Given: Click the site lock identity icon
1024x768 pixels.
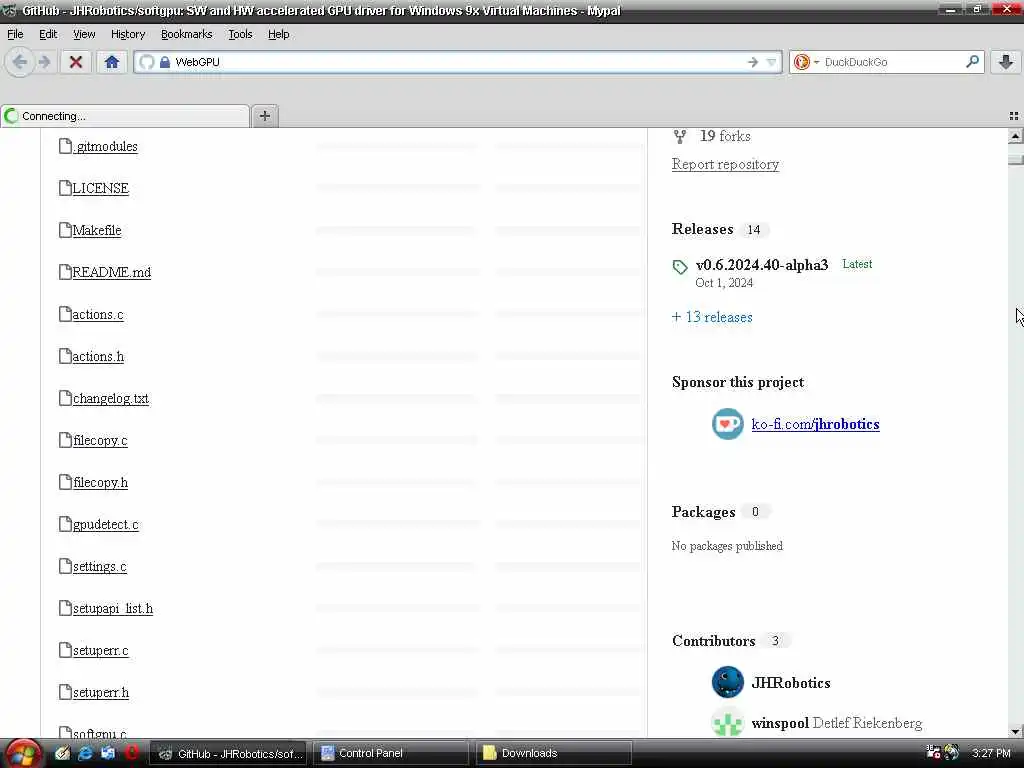Looking at the screenshot, I should pos(165,62).
